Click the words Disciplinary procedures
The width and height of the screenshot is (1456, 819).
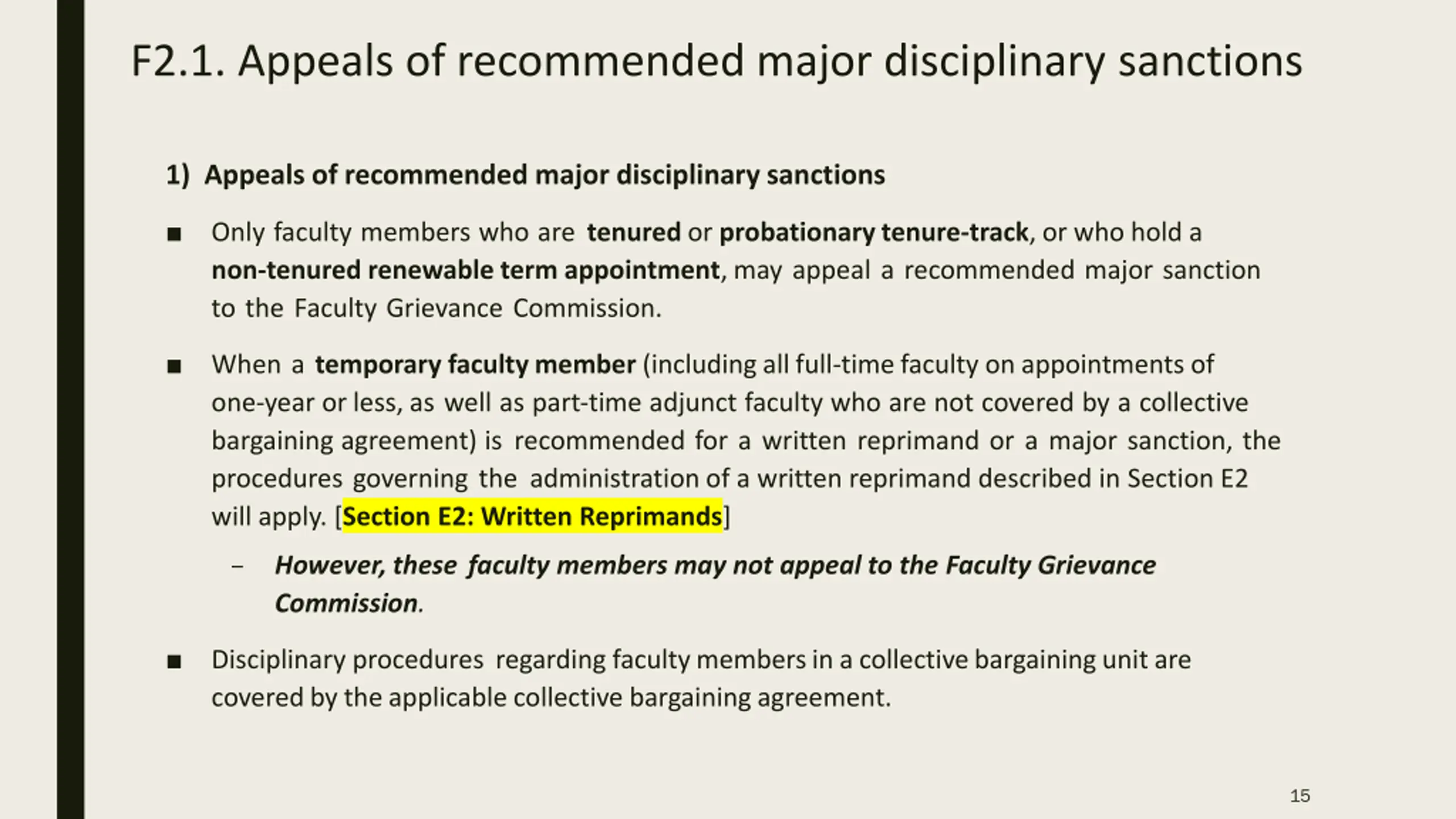pos(348,660)
